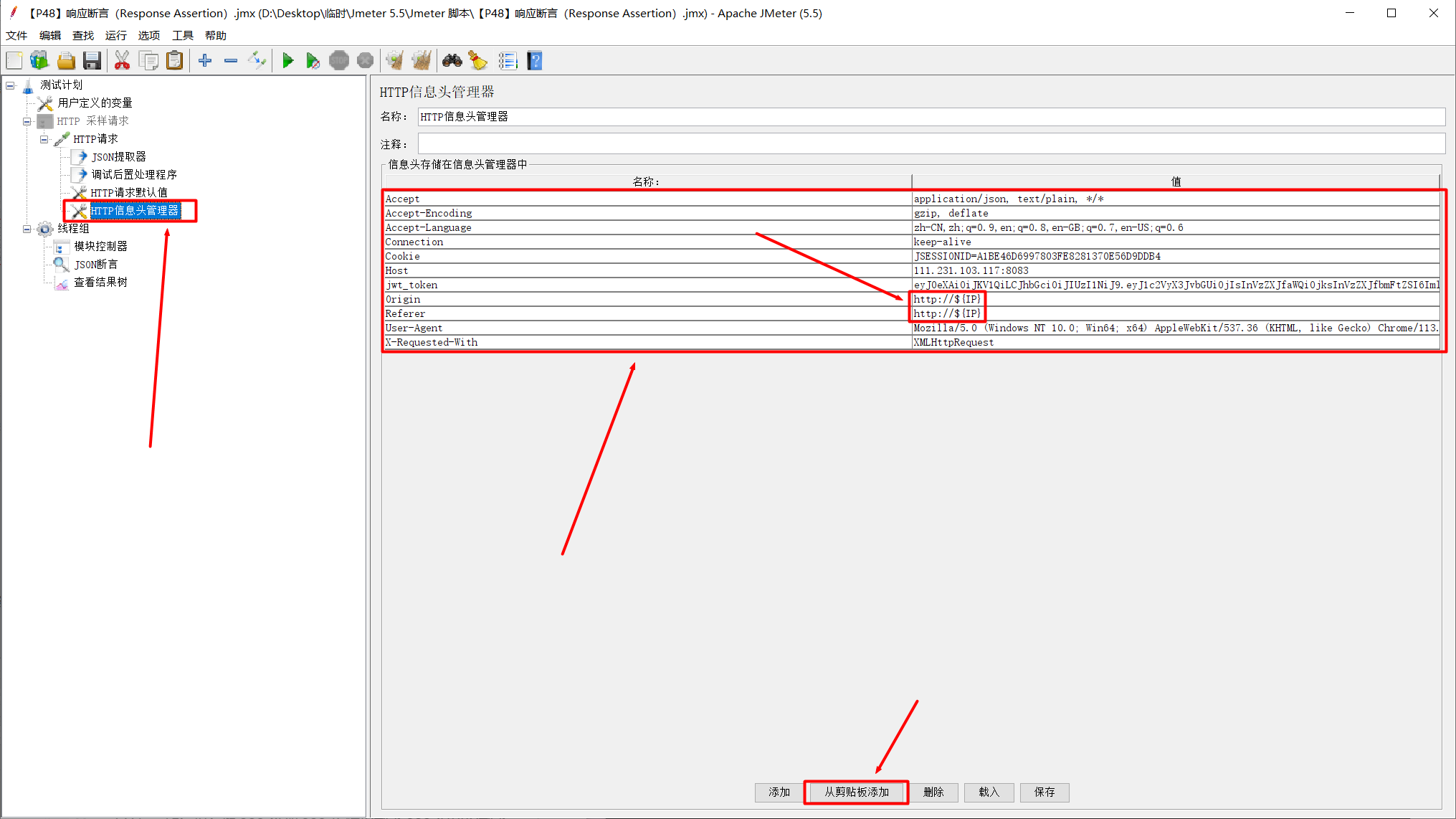This screenshot has width=1456, height=819.
Task: Click the Copy toolbar icon
Action: (148, 61)
